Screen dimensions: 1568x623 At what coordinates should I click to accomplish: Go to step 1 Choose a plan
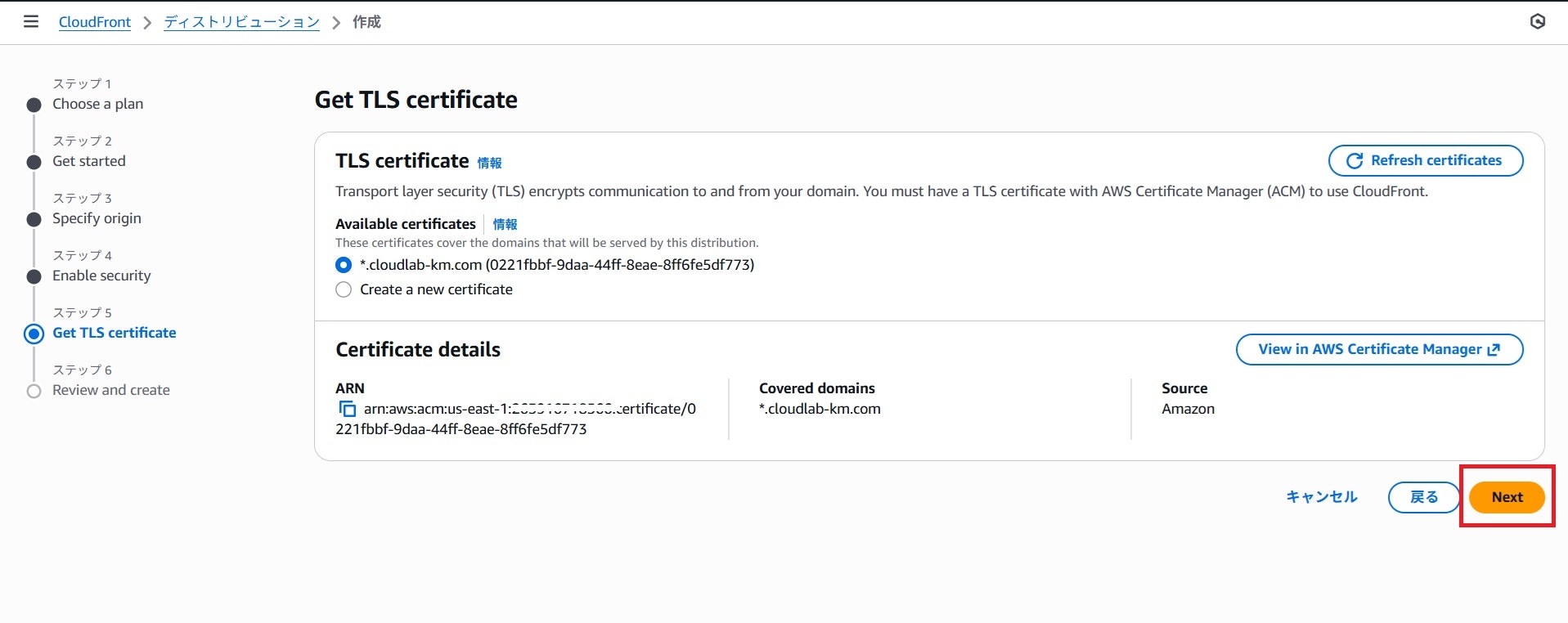[98, 104]
